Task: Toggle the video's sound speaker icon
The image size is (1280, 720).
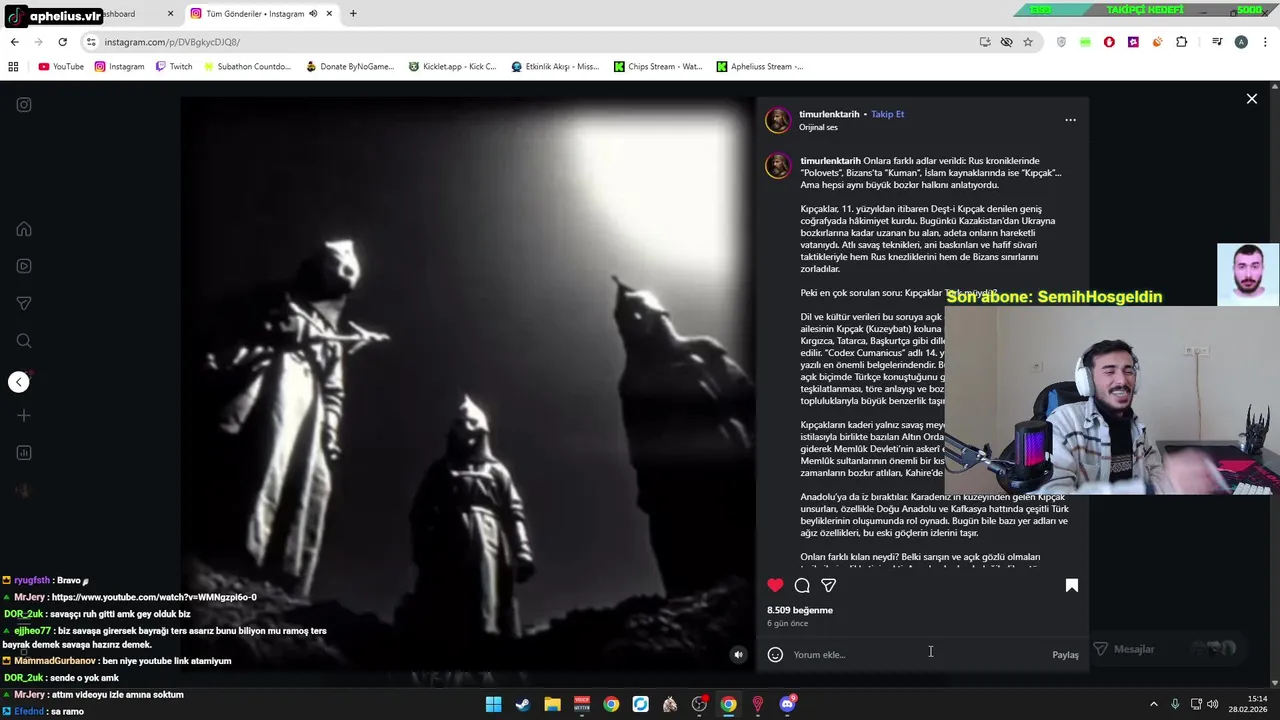Action: [x=738, y=655]
